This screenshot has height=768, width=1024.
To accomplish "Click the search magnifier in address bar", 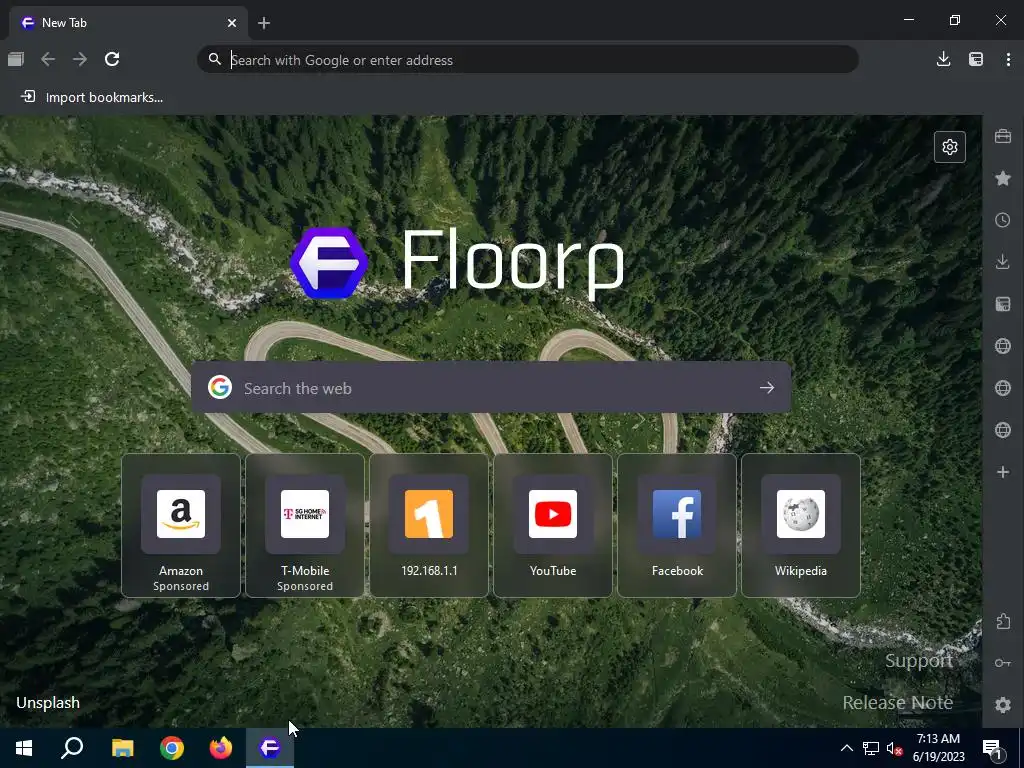I will coord(214,59).
